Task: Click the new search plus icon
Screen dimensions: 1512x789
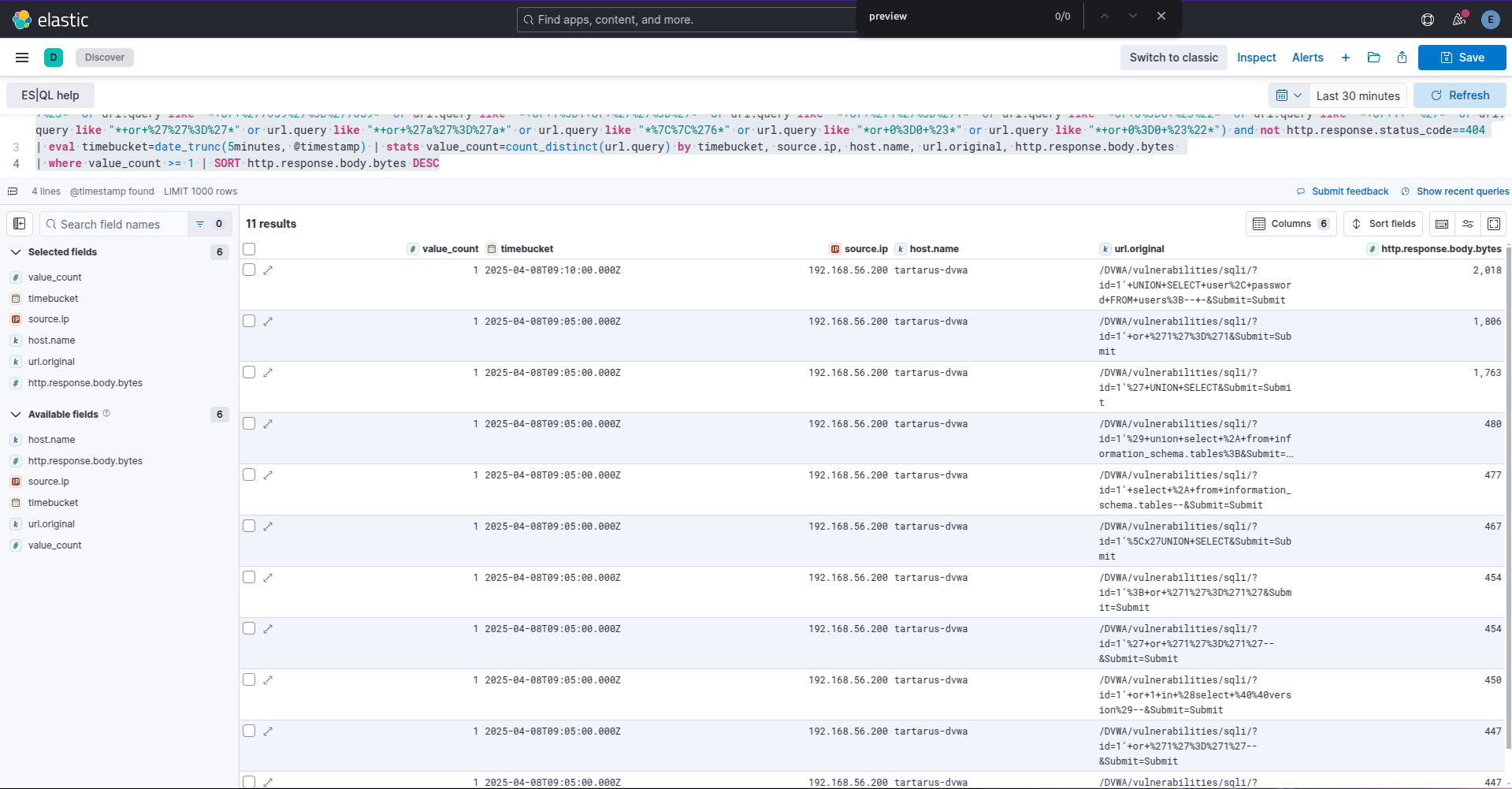Action: click(1346, 58)
